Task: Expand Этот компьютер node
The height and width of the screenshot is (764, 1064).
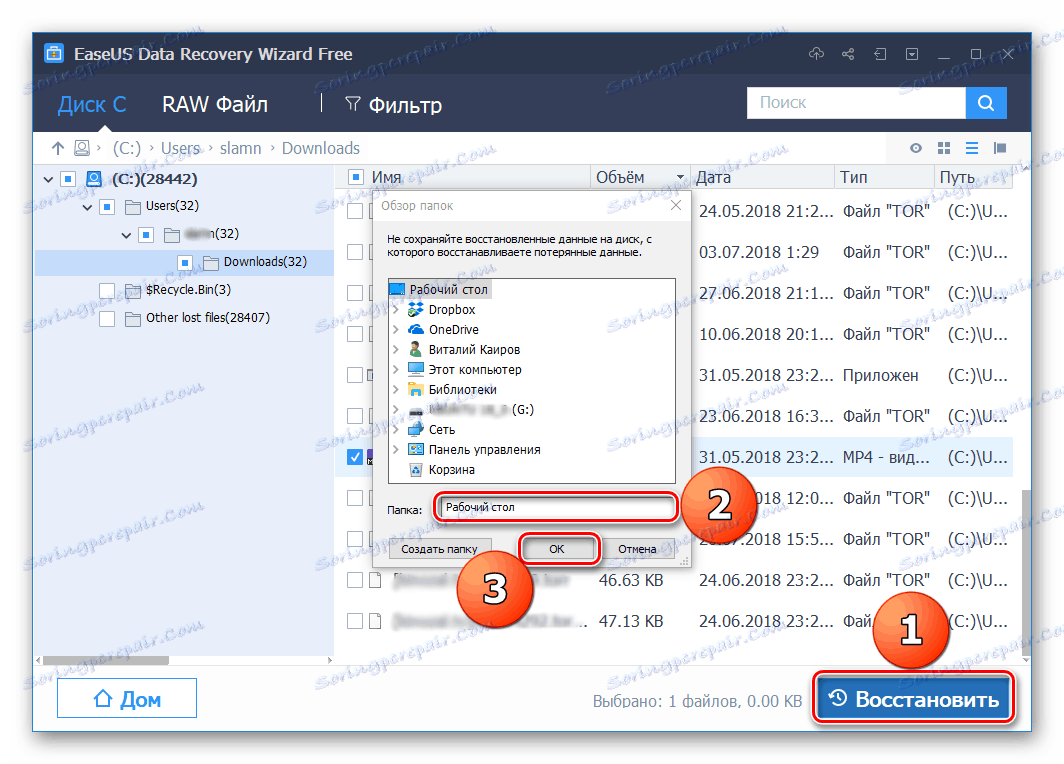Action: pos(396,370)
